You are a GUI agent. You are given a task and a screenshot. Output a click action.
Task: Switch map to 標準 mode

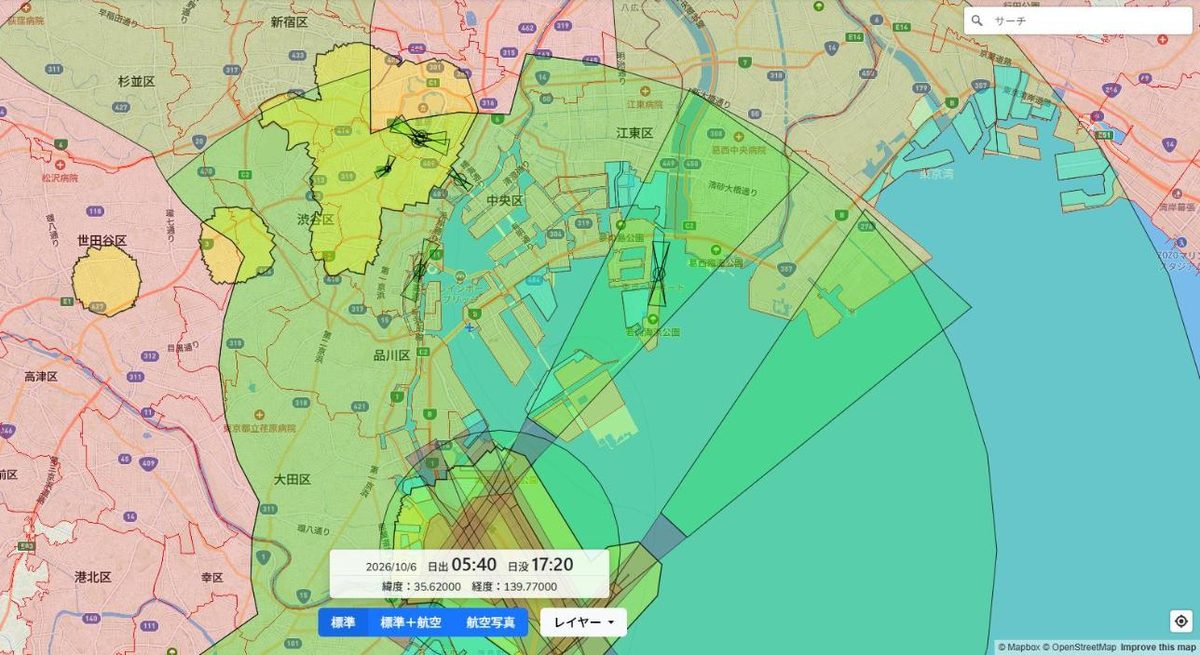click(343, 622)
